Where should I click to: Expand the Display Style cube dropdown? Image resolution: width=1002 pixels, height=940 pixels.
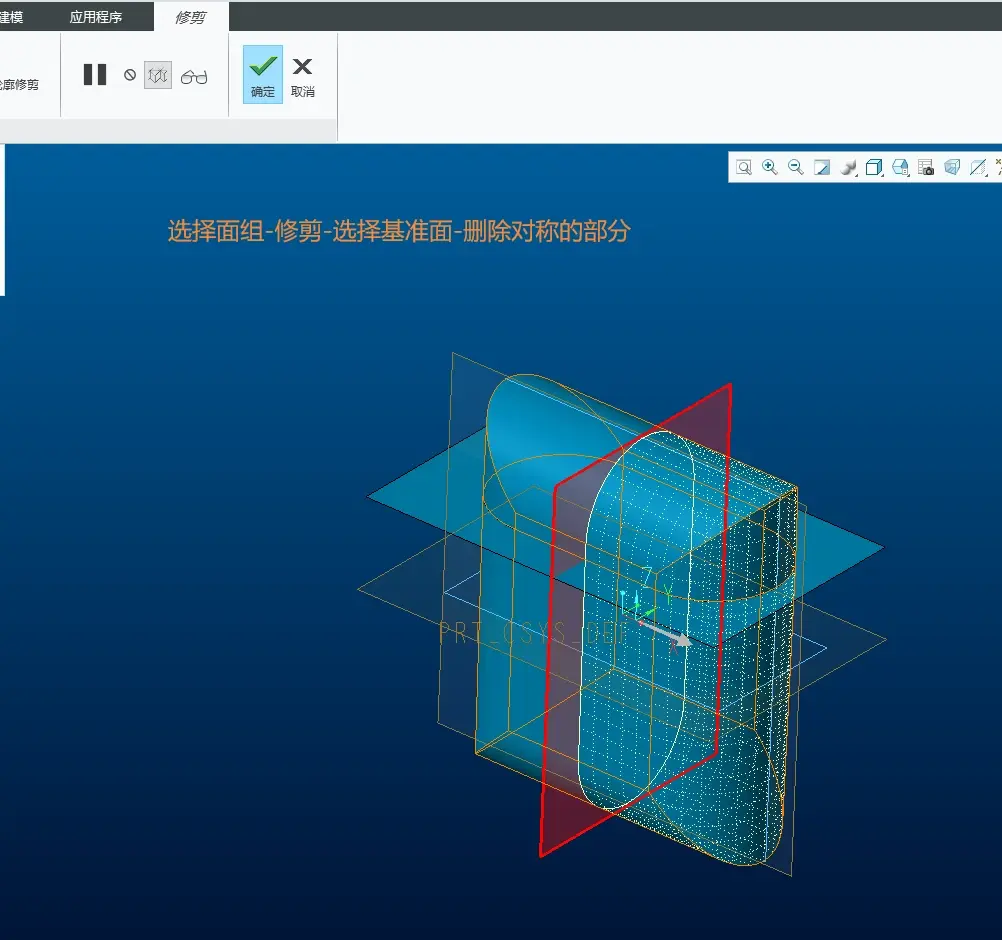874,167
